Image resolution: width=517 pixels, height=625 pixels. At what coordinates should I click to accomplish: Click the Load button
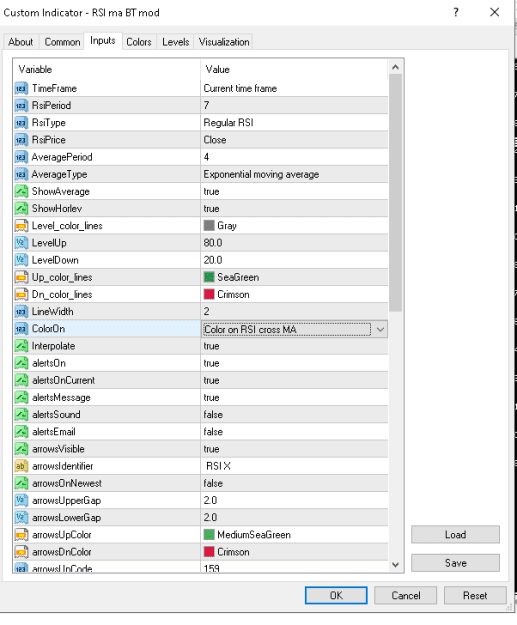[455, 535]
